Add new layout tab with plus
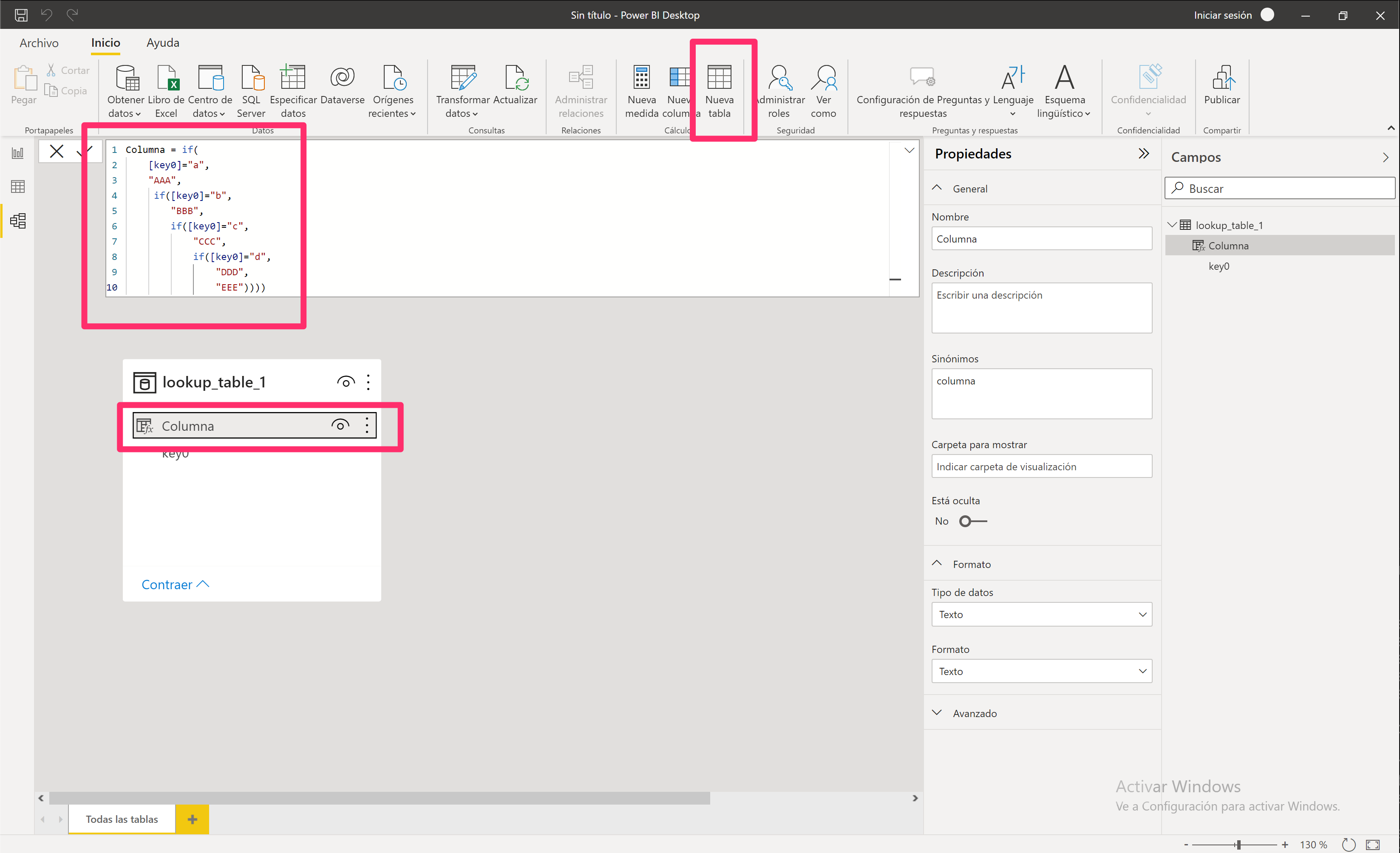This screenshot has width=1400, height=853. (193, 819)
